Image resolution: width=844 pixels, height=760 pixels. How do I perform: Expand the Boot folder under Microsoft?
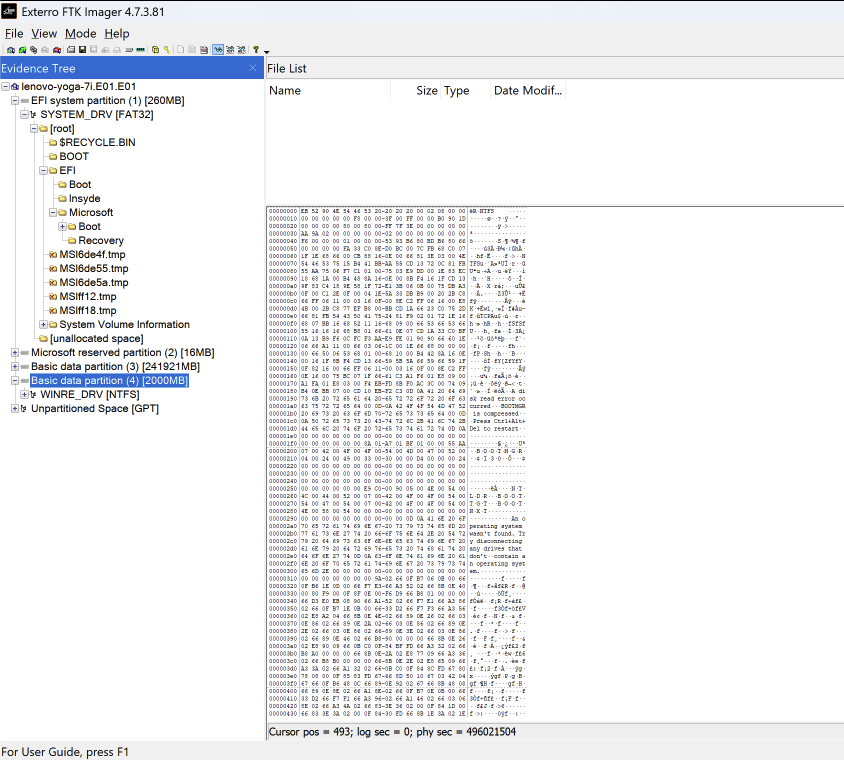[62, 226]
